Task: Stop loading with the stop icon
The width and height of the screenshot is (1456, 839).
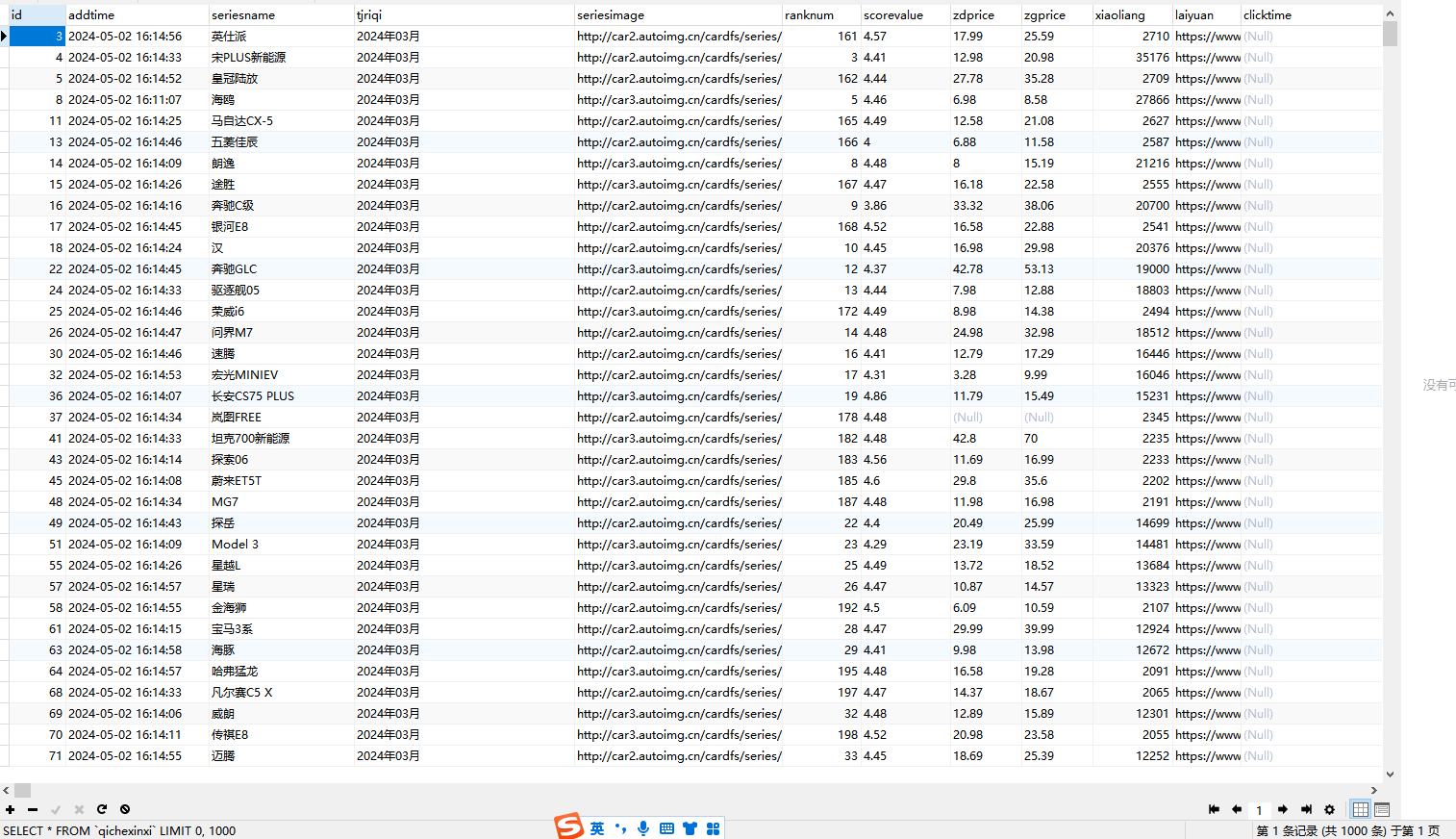Action: click(x=125, y=810)
